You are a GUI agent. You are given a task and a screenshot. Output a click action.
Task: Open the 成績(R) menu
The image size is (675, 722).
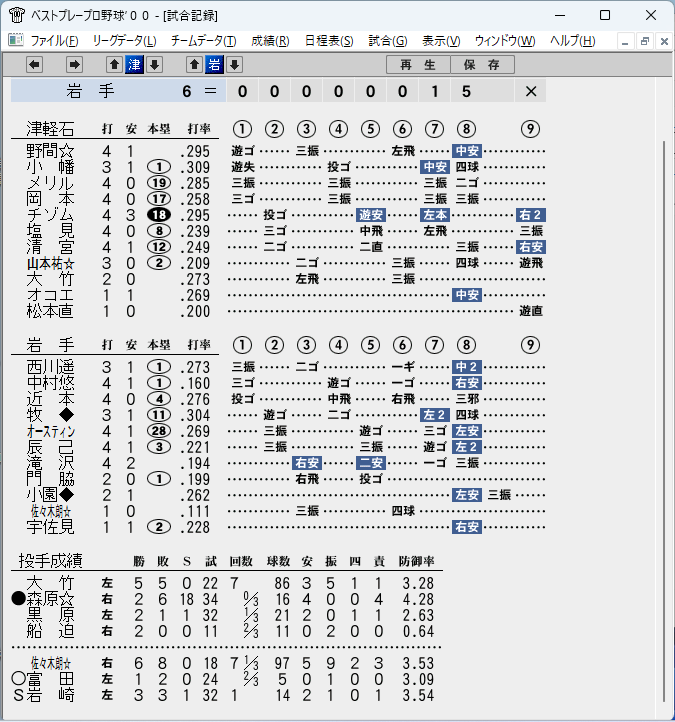[270, 41]
